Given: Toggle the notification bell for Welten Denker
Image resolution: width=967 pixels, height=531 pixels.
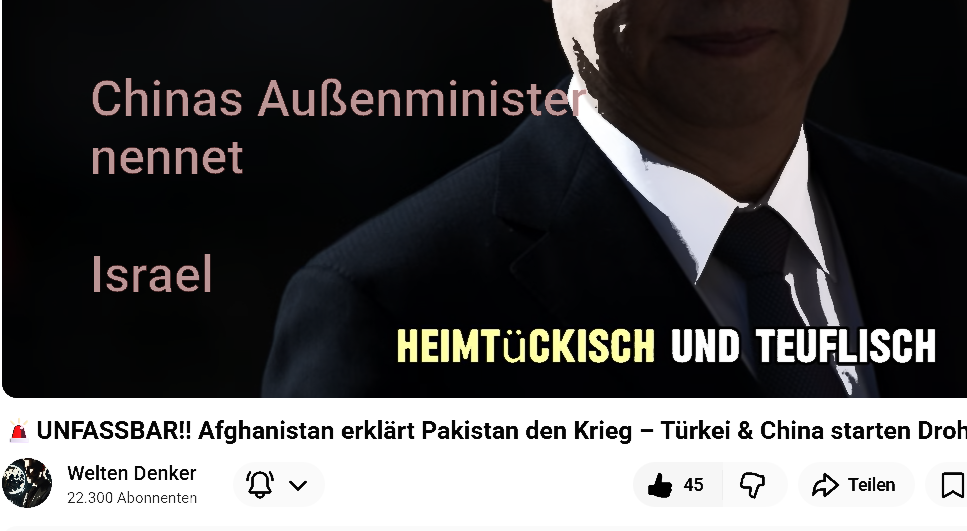Looking at the screenshot, I should click(x=260, y=485).
